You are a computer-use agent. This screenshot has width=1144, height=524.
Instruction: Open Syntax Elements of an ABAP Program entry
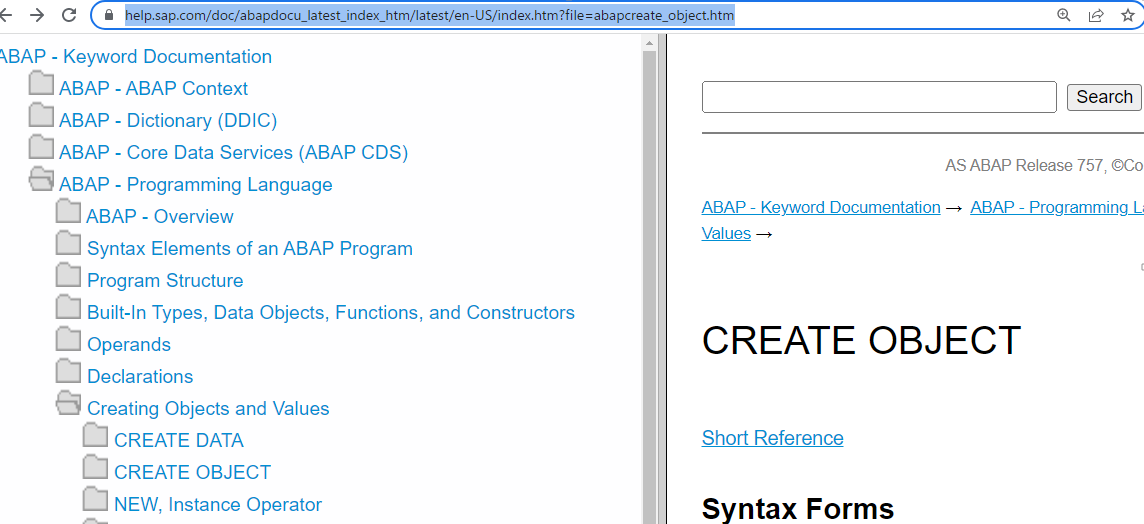pos(250,249)
